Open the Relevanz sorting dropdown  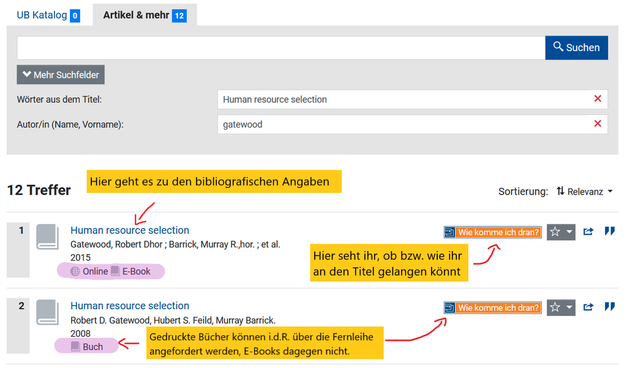tap(584, 192)
